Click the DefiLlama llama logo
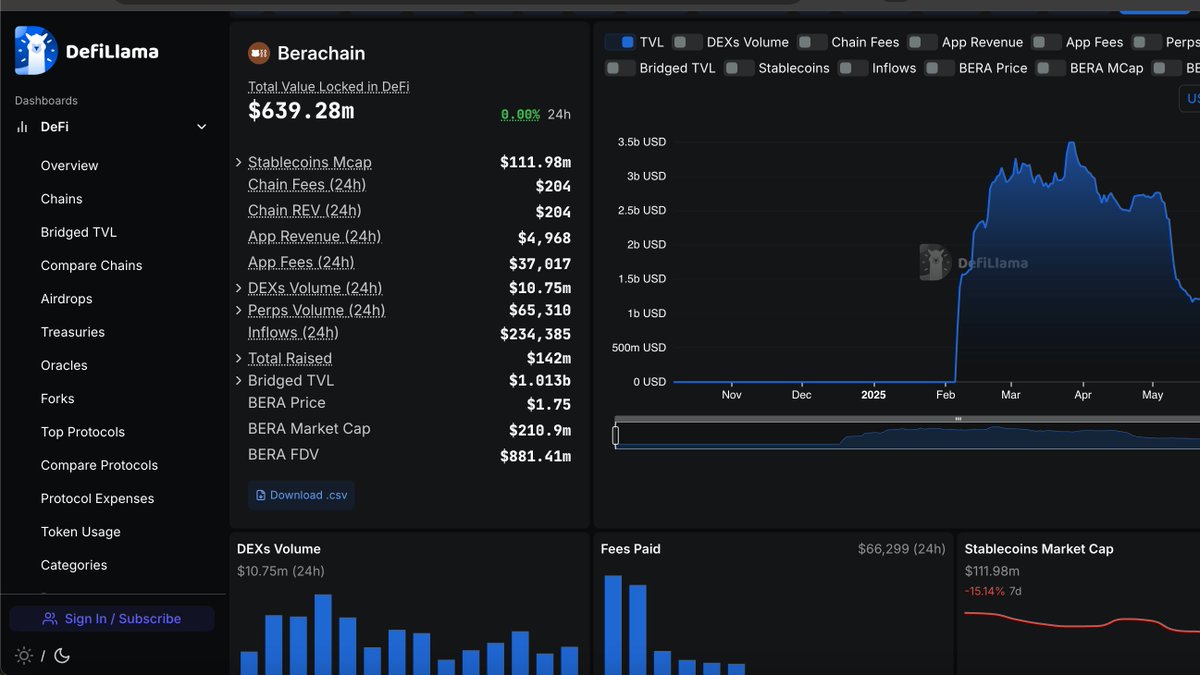This screenshot has width=1200, height=675. [36, 50]
